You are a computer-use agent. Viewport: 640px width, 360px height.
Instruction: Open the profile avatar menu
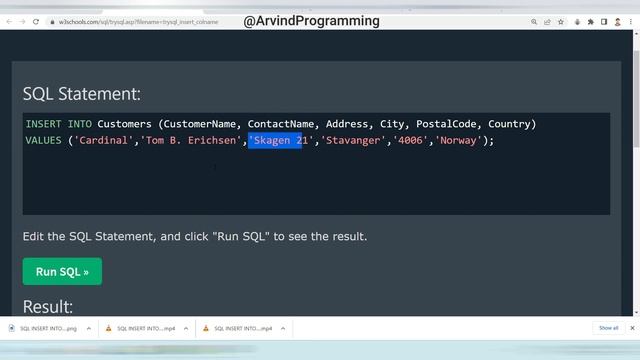pos(618,22)
